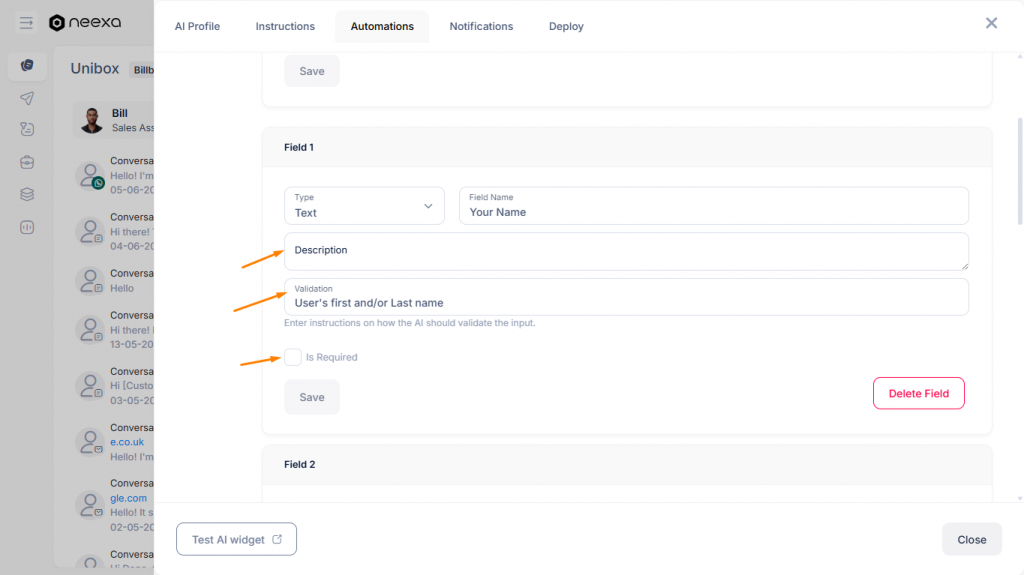Image resolution: width=1024 pixels, height=575 pixels.
Task: Click the Save button under Is Required
Action: click(312, 397)
